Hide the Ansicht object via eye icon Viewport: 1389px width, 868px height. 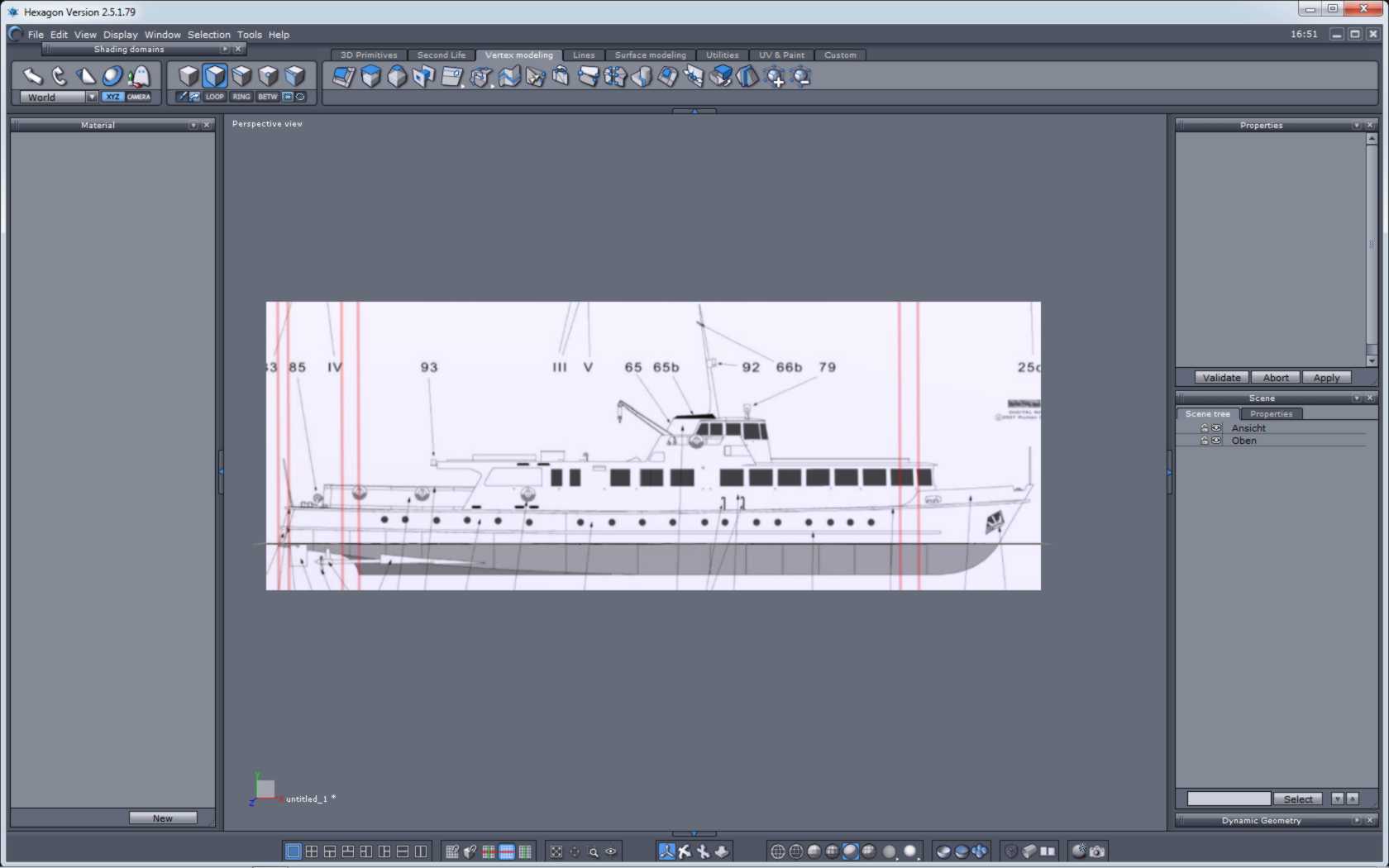coord(1216,428)
